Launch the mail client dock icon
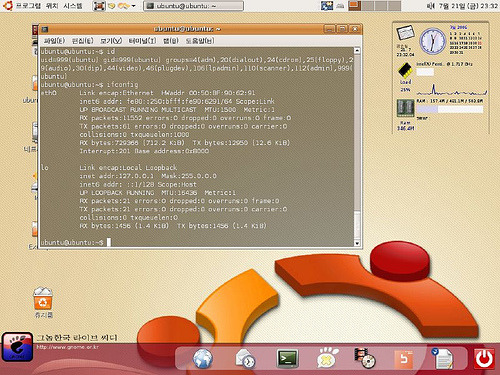The width and height of the screenshot is (500, 375). tap(245, 358)
